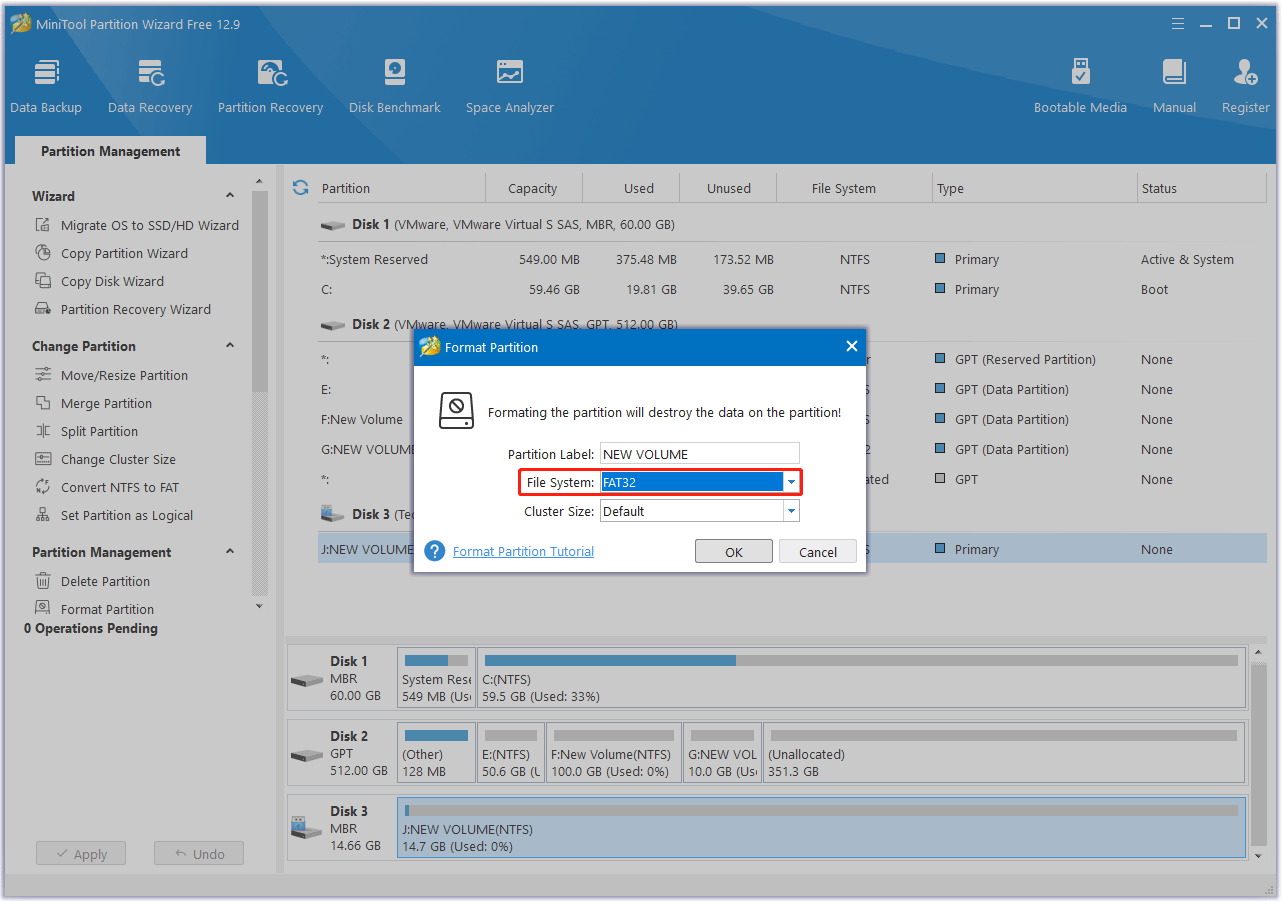Screen dimensions: 1282x902
Task: Choose Move/Resize Partition
Action: [111, 375]
